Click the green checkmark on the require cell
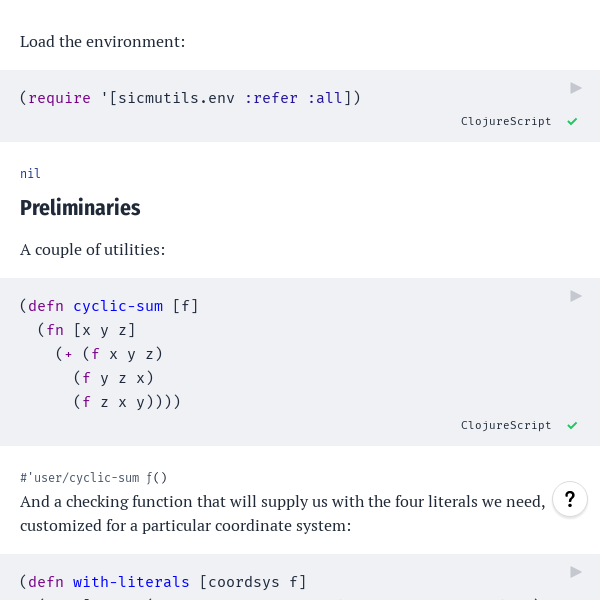The height and width of the screenshot is (600, 600). (x=572, y=121)
